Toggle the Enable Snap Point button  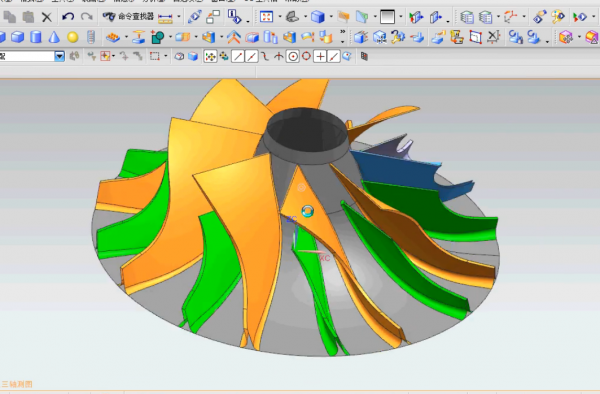point(210,57)
